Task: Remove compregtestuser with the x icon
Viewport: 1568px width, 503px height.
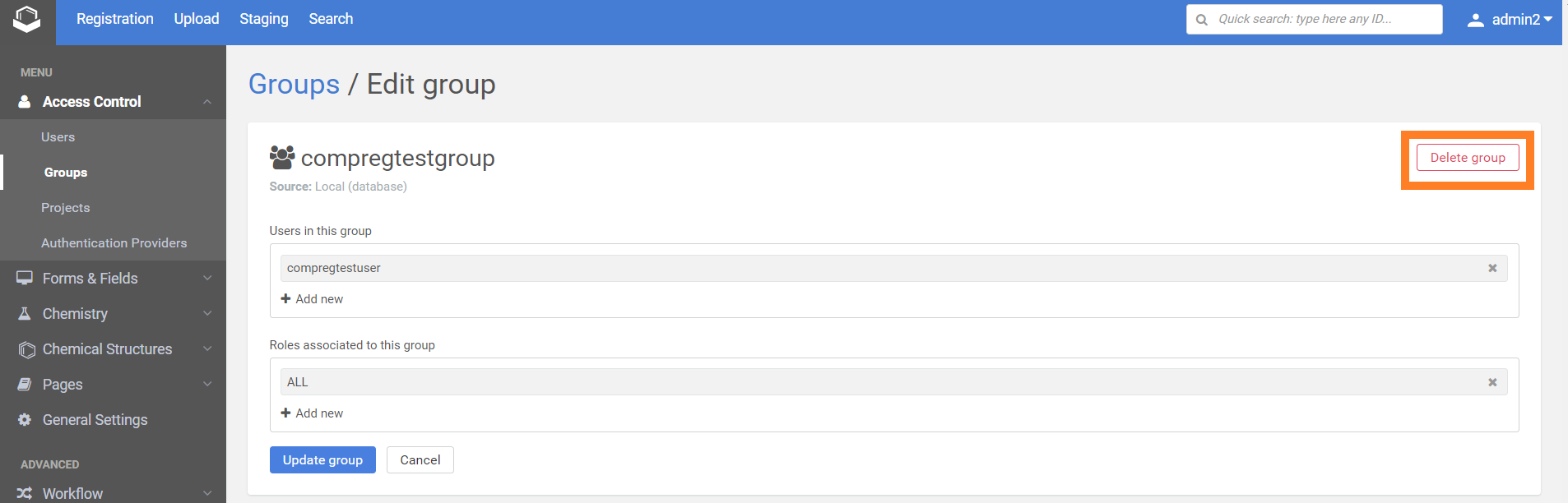Action: [x=1492, y=268]
